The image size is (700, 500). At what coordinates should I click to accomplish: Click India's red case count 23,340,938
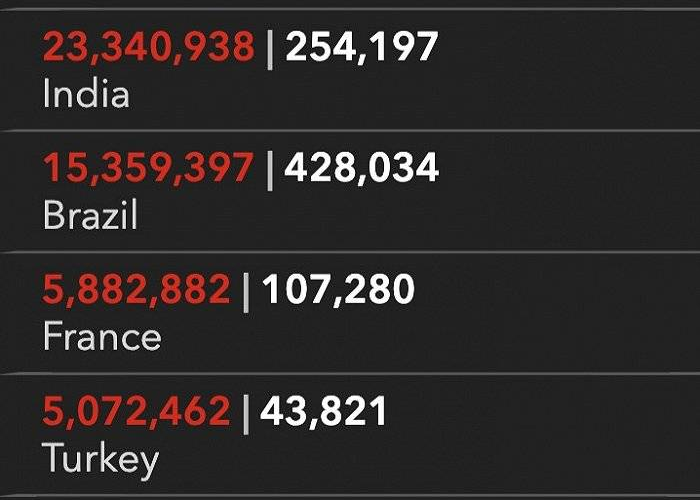[x=149, y=47]
